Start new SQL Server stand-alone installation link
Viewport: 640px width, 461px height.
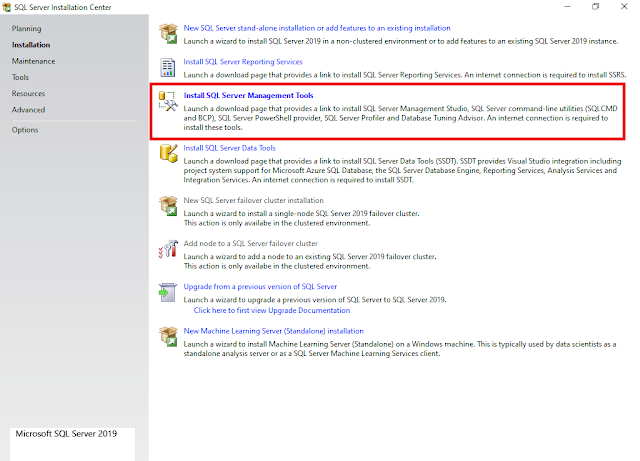pos(317,28)
